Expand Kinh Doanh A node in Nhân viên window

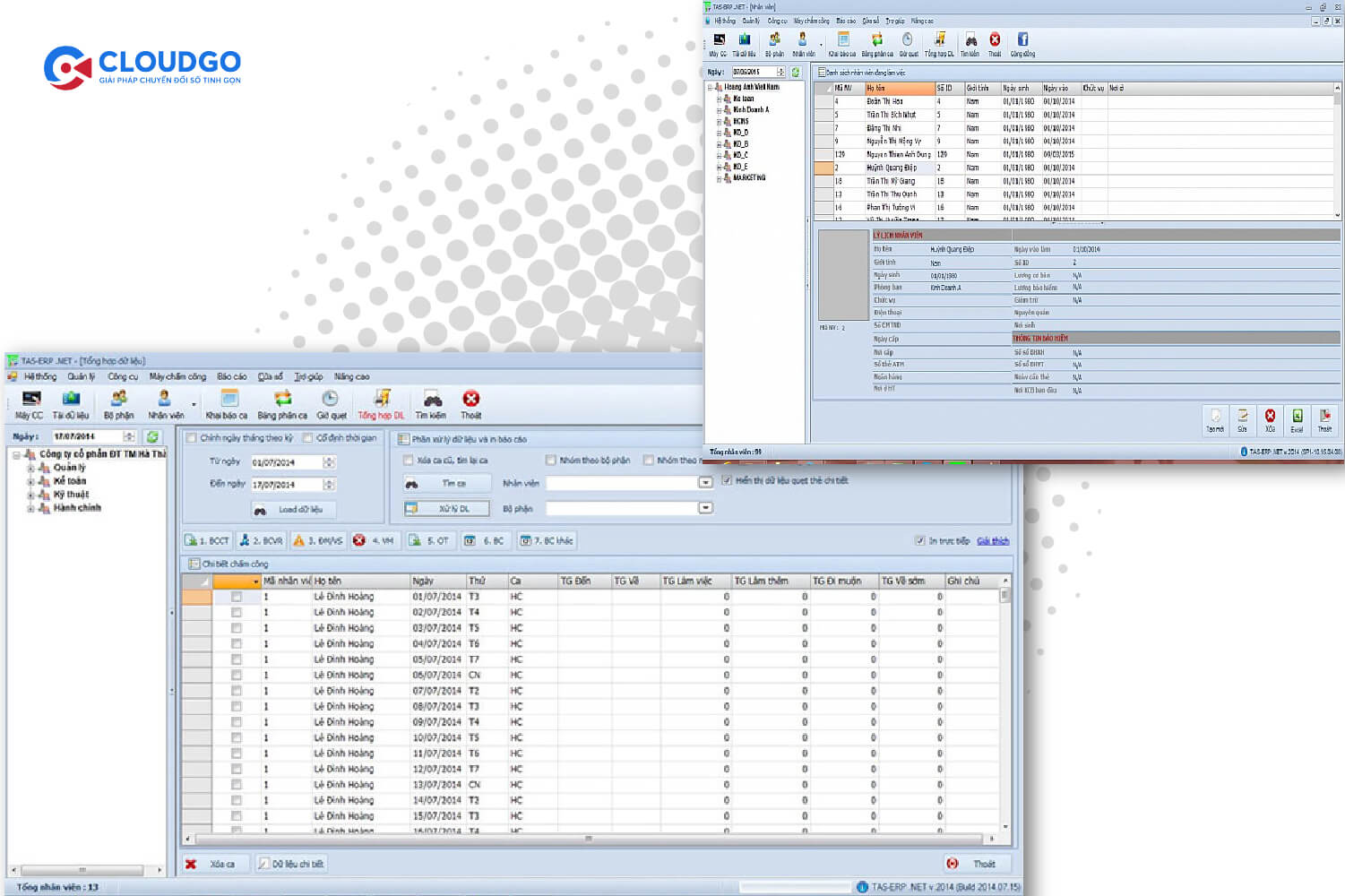click(719, 109)
